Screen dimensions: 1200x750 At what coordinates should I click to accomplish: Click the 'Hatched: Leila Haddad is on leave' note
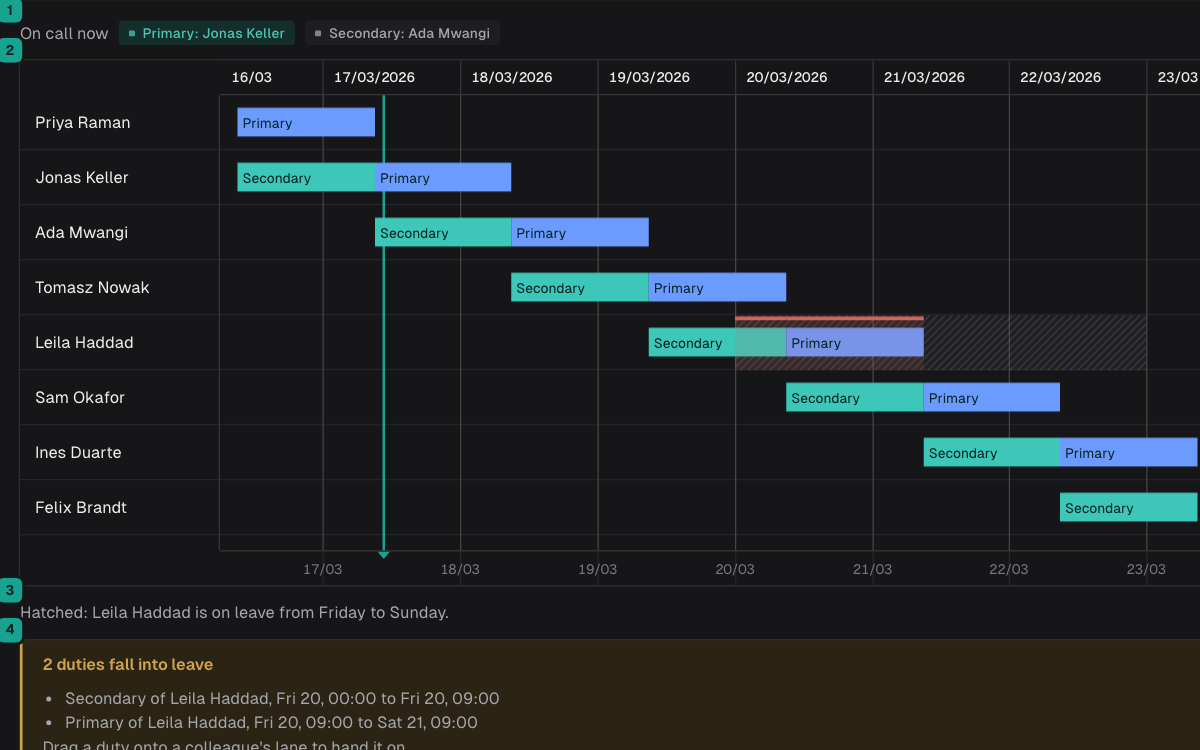(x=234, y=612)
